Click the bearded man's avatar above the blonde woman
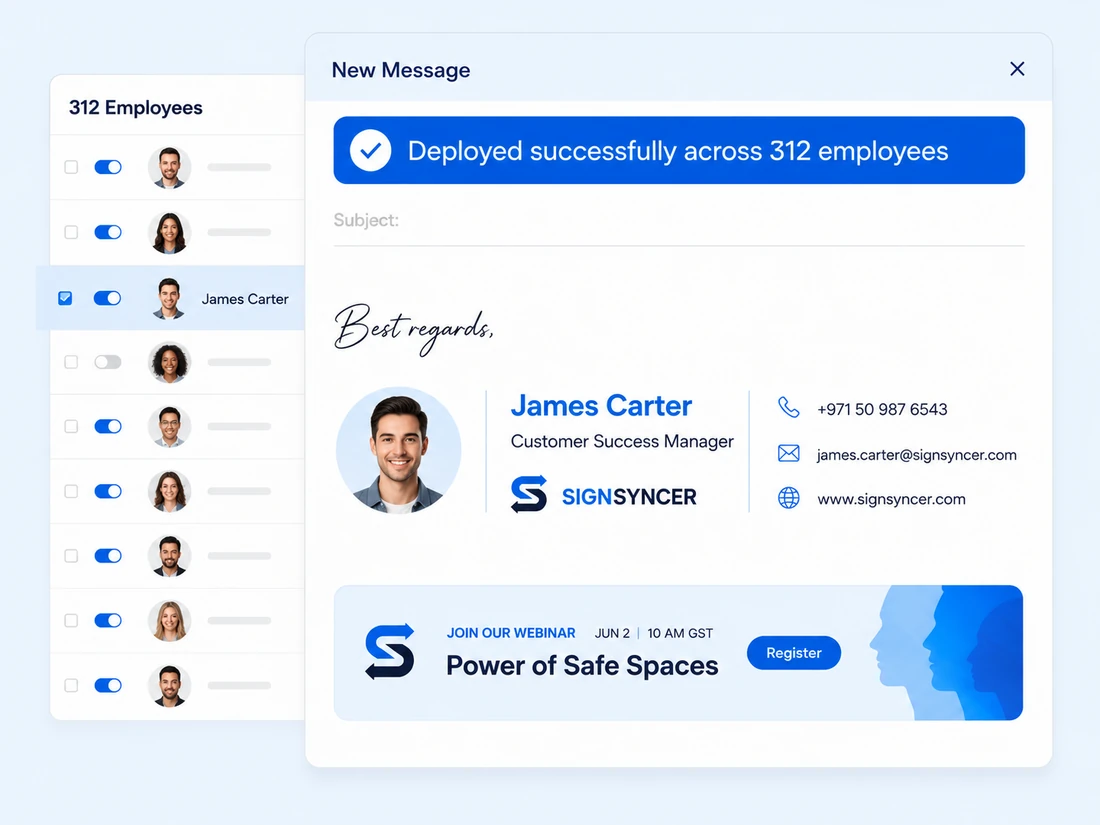 click(169, 556)
